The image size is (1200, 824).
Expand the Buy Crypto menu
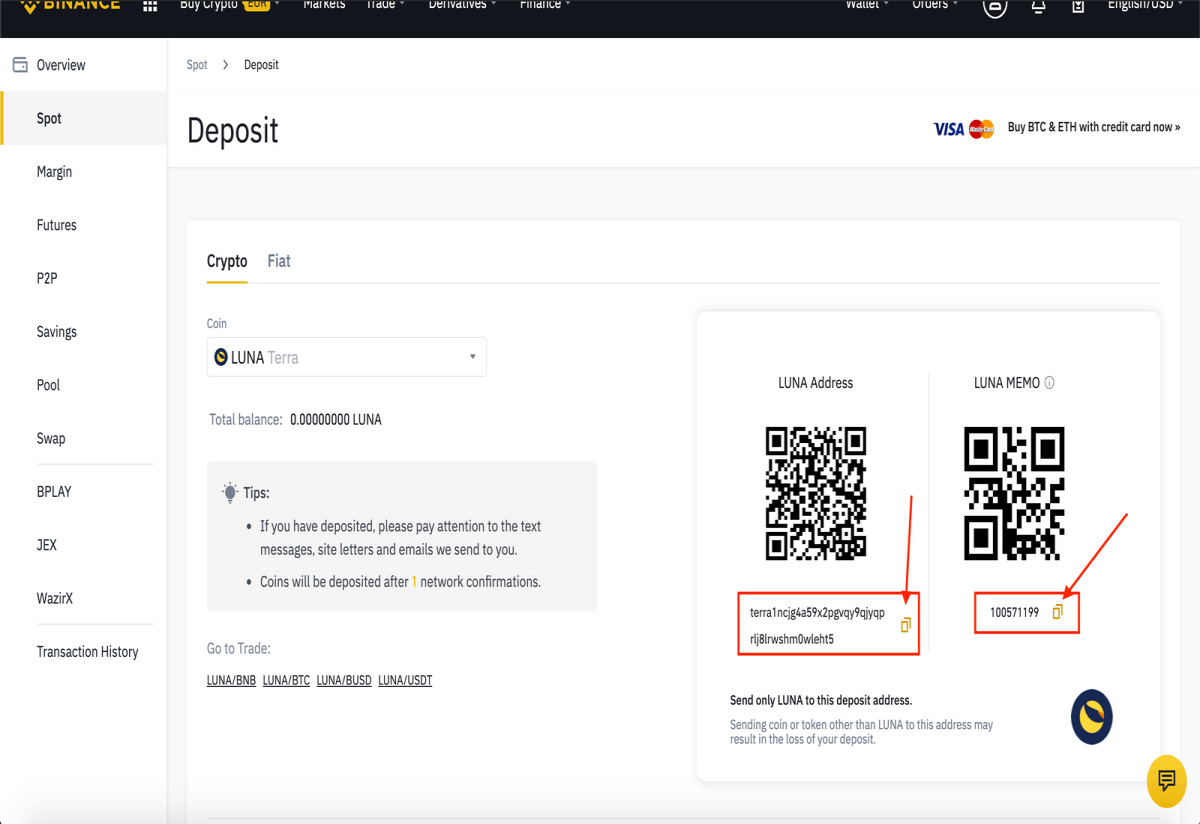(x=229, y=5)
